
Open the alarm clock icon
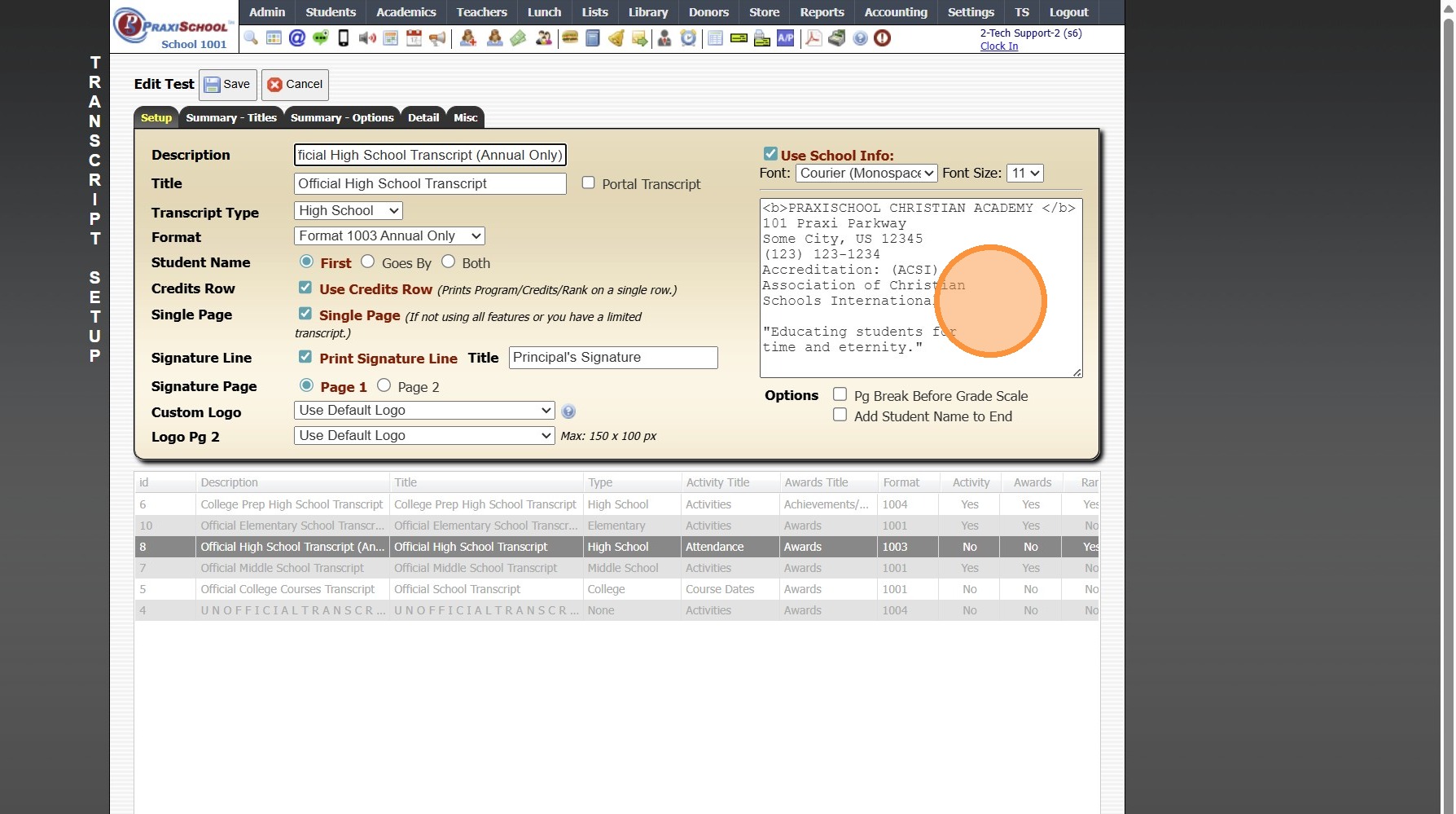689,38
